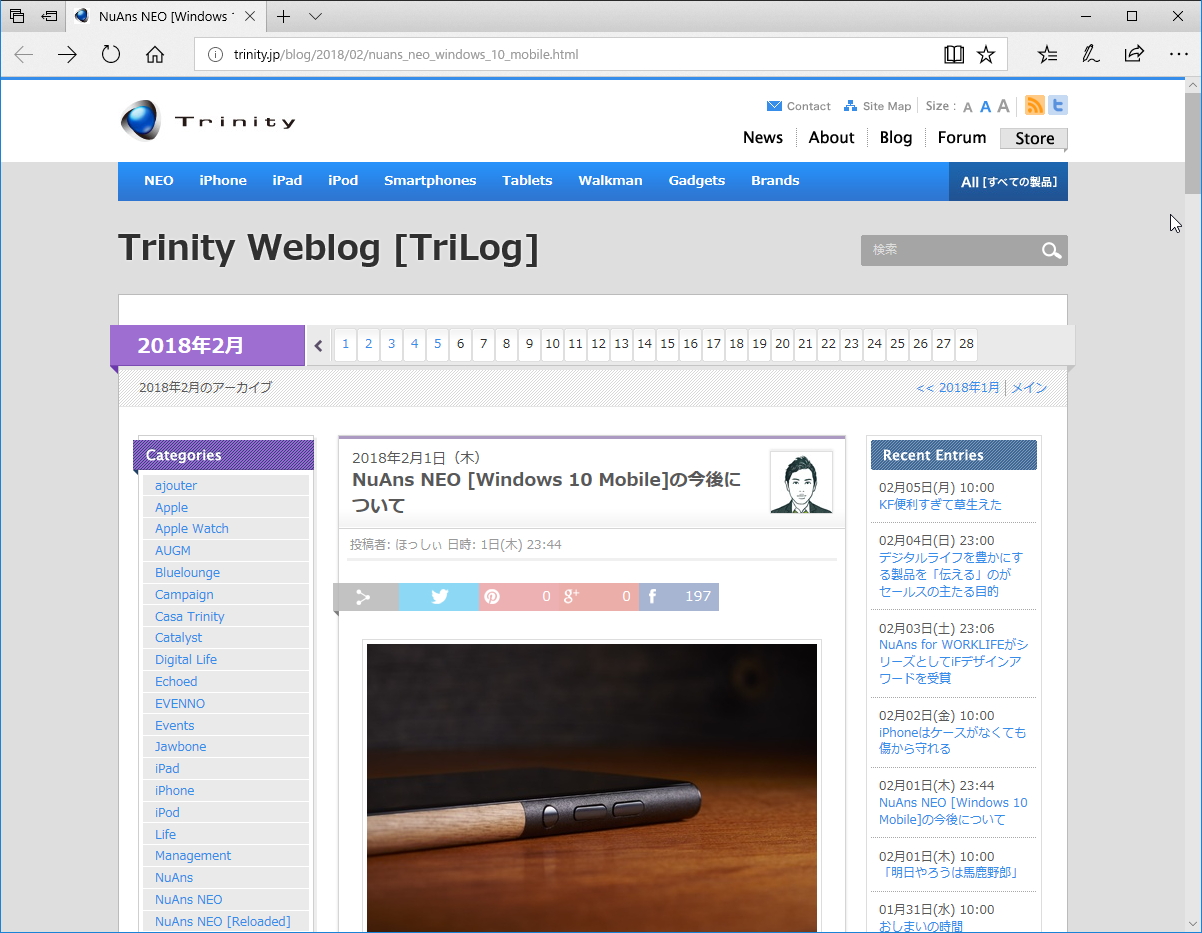Select Gadgets in navigation bar
The width and height of the screenshot is (1202, 933).
(x=697, y=181)
